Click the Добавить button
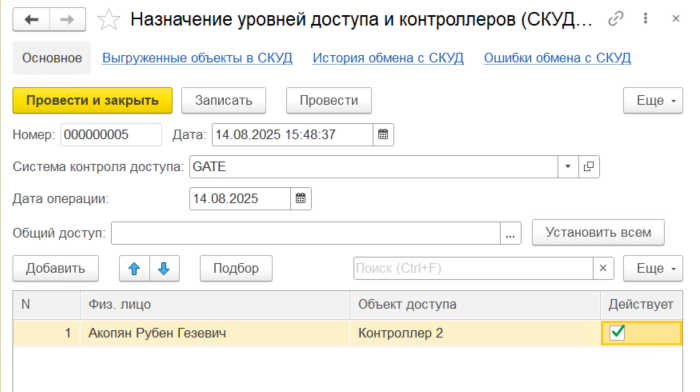The height and width of the screenshot is (392, 700). coord(55,268)
